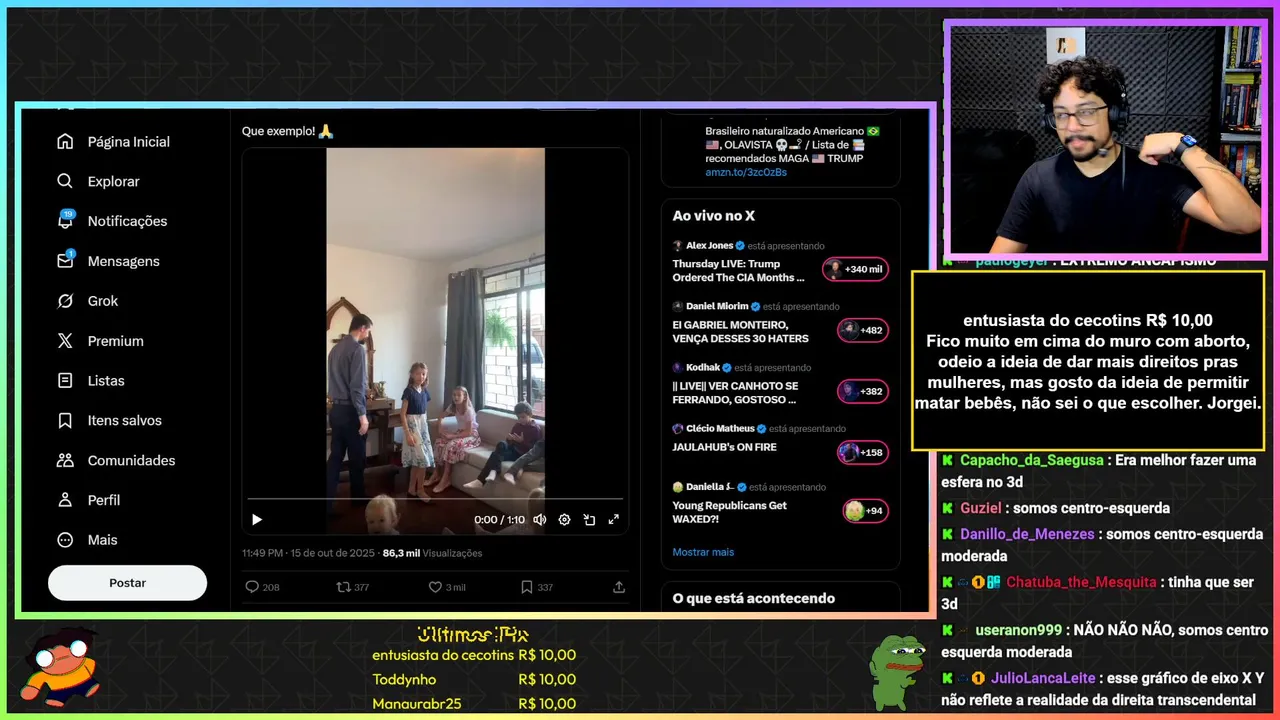The height and width of the screenshot is (720, 1280).
Task: Join Kodhak live with +382
Action: pos(862,391)
